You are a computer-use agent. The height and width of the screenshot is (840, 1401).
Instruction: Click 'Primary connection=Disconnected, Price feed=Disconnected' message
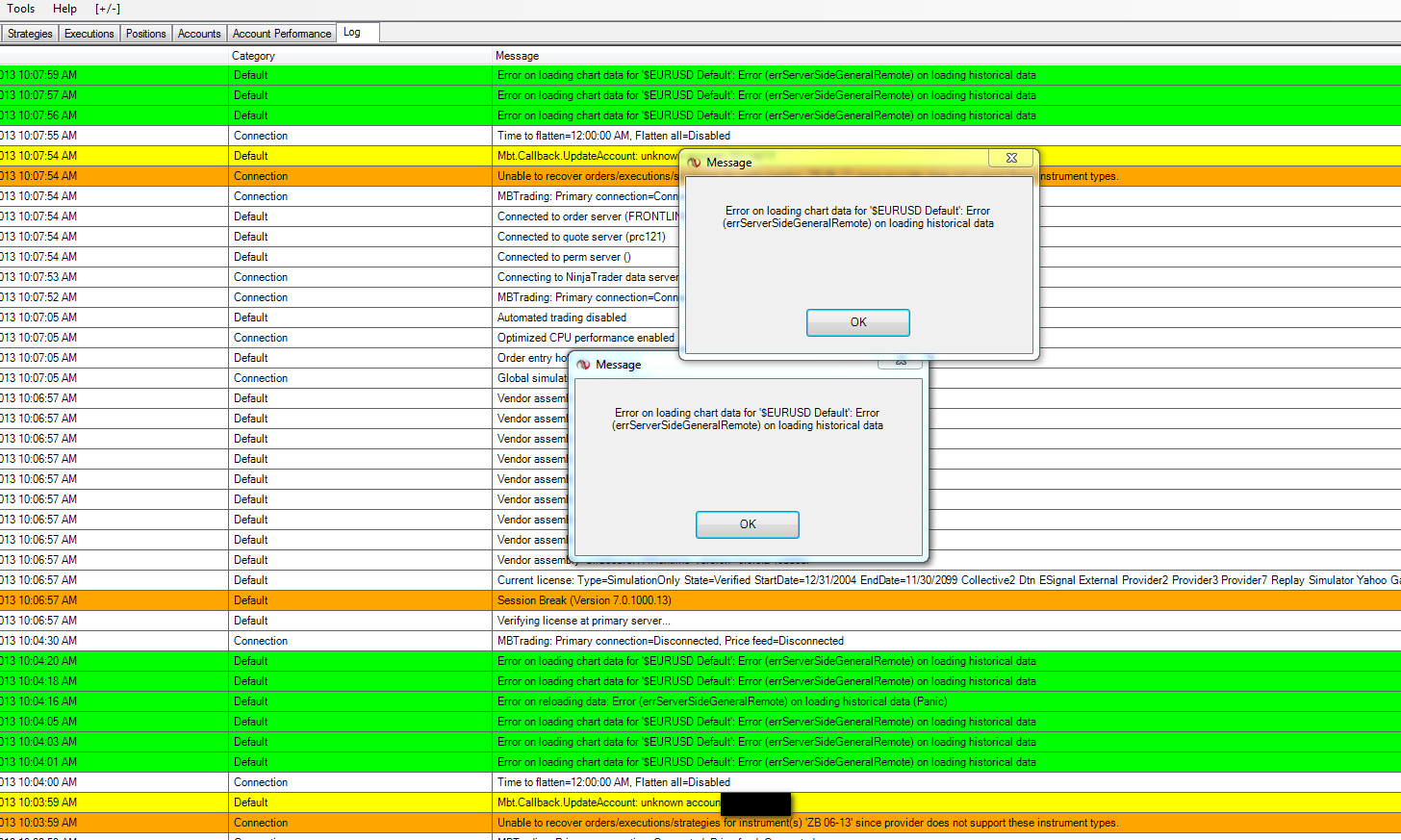[x=671, y=641]
